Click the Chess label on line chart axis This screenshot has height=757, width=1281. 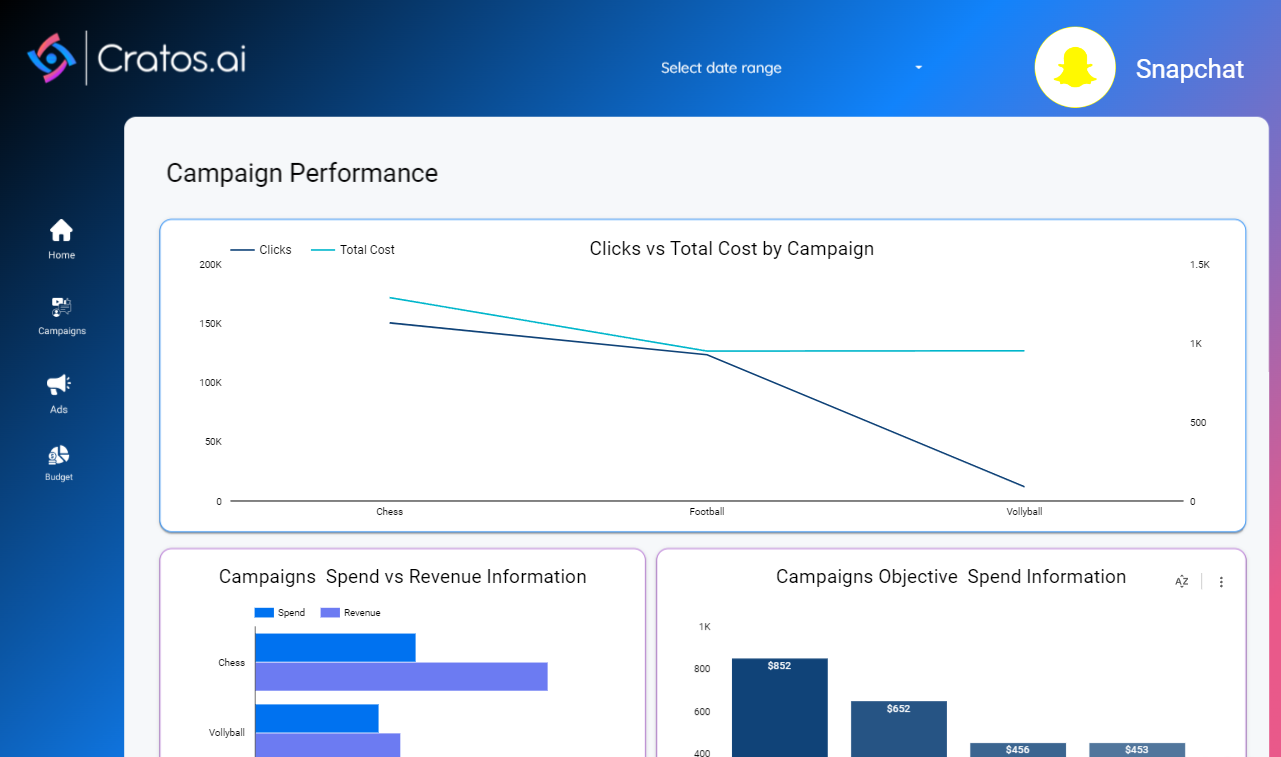pos(390,512)
